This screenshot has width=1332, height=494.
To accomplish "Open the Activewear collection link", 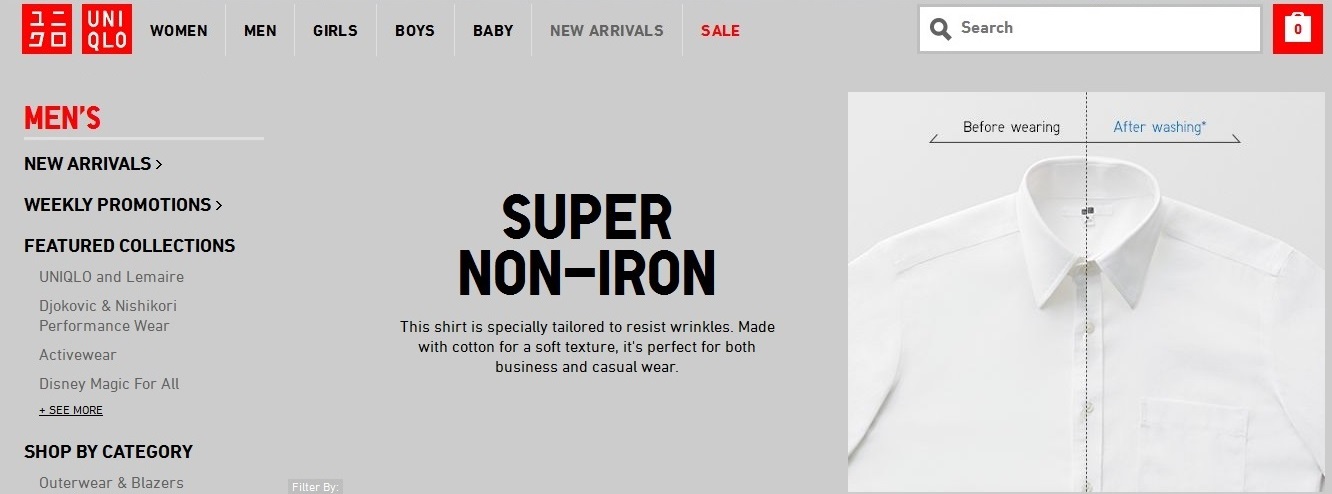I will [78, 355].
